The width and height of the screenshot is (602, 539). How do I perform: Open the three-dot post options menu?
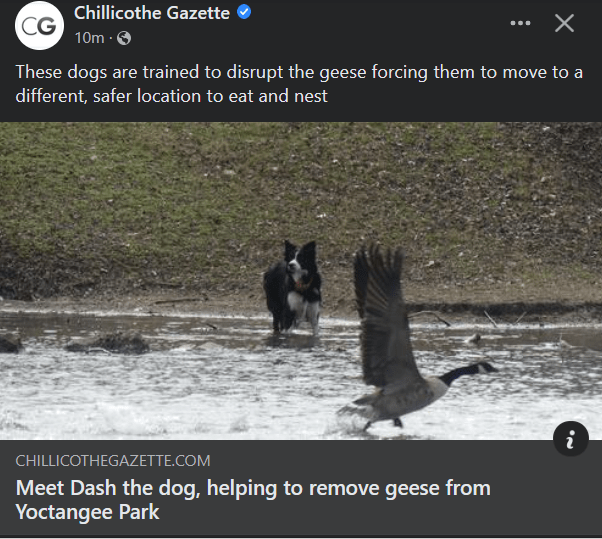tap(520, 23)
